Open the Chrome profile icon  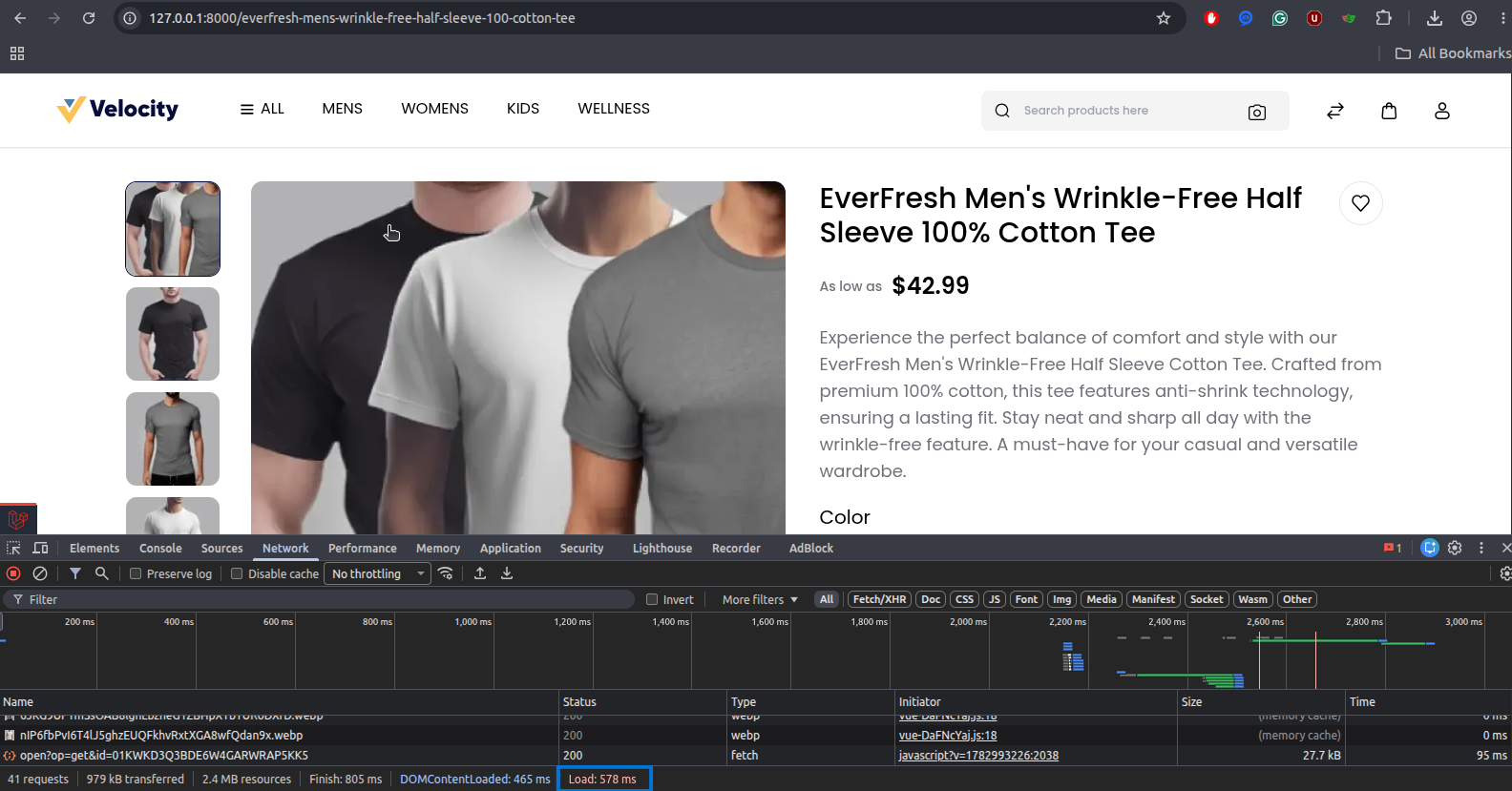point(1469,18)
